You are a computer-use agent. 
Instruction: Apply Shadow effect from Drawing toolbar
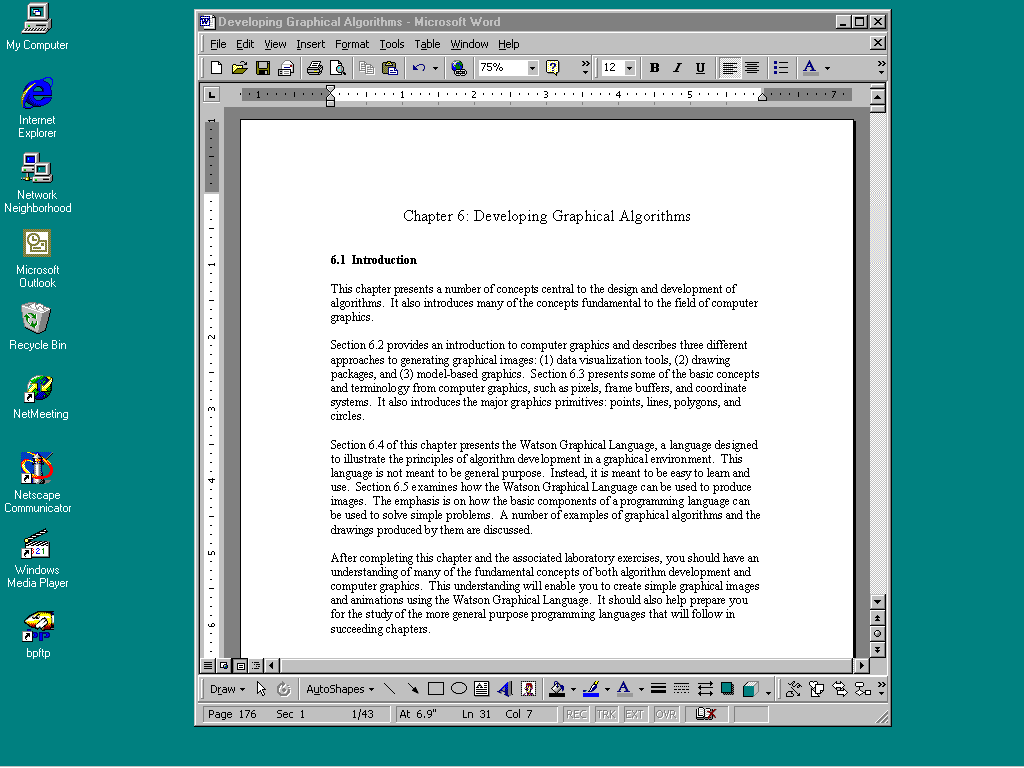point(728,689)
